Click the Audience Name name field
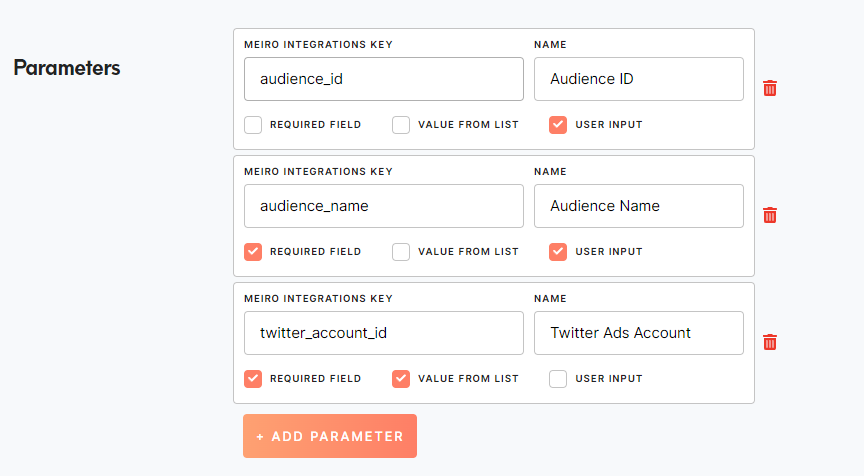864x476 pixels. pyautogui.click(x=639, y=206)
